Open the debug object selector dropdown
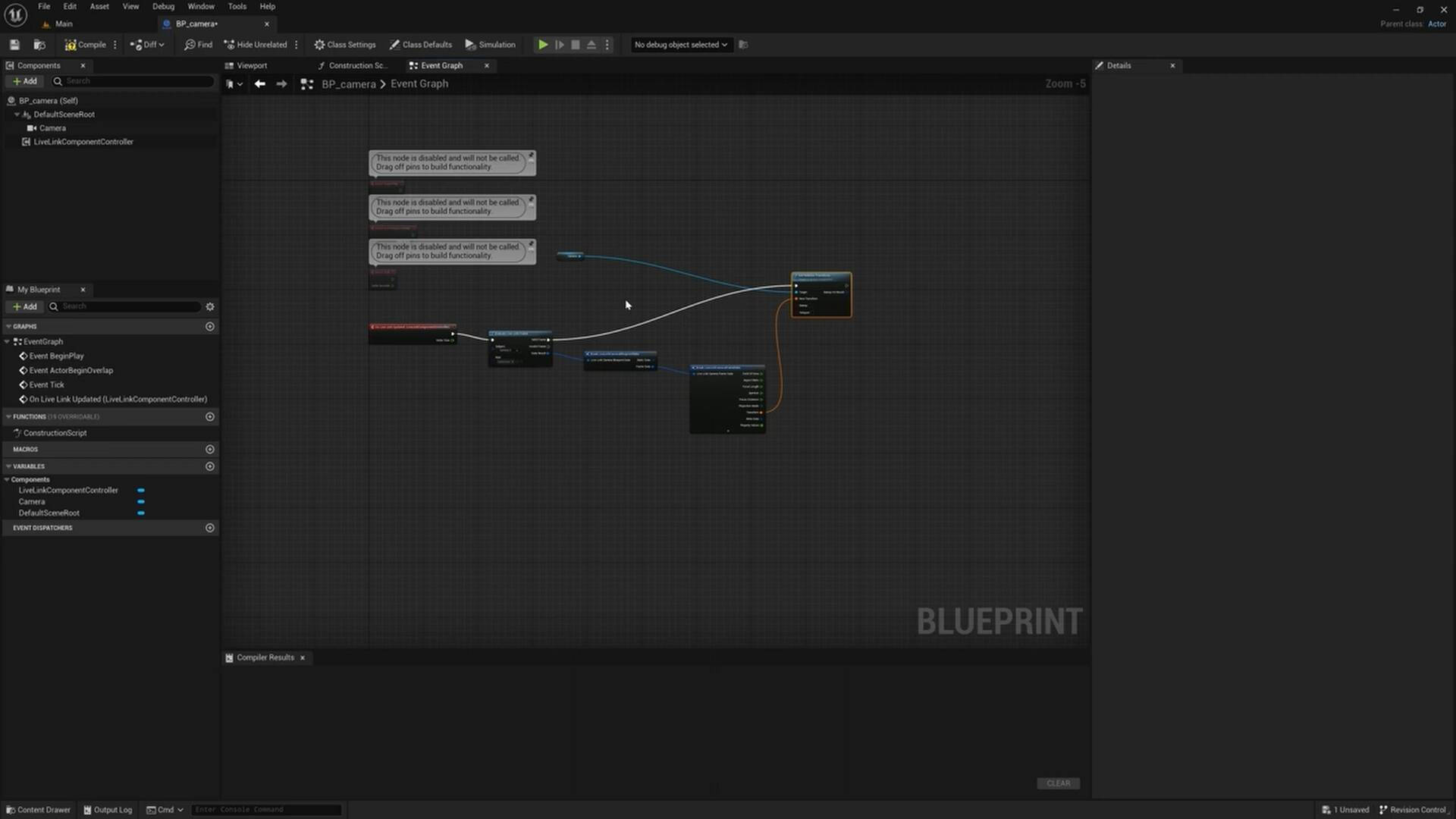Viewport: 1456px width, 819px height. click(x=681, y=45)
